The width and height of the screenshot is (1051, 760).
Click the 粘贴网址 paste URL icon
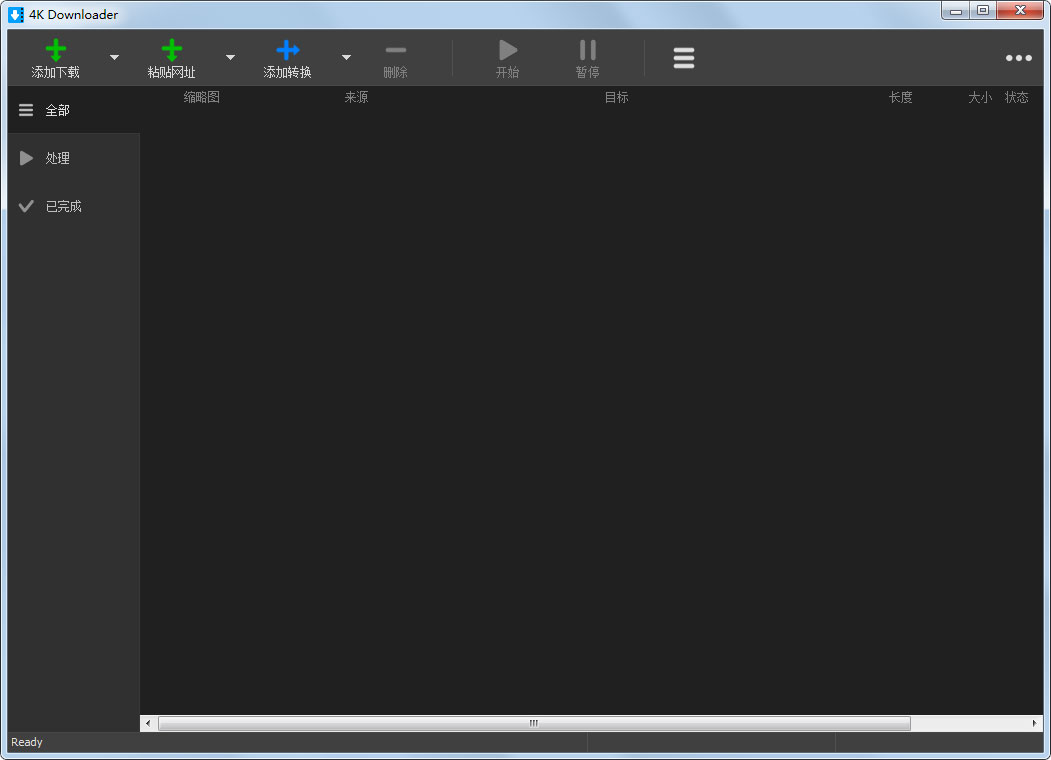click(x=172, y=50)
